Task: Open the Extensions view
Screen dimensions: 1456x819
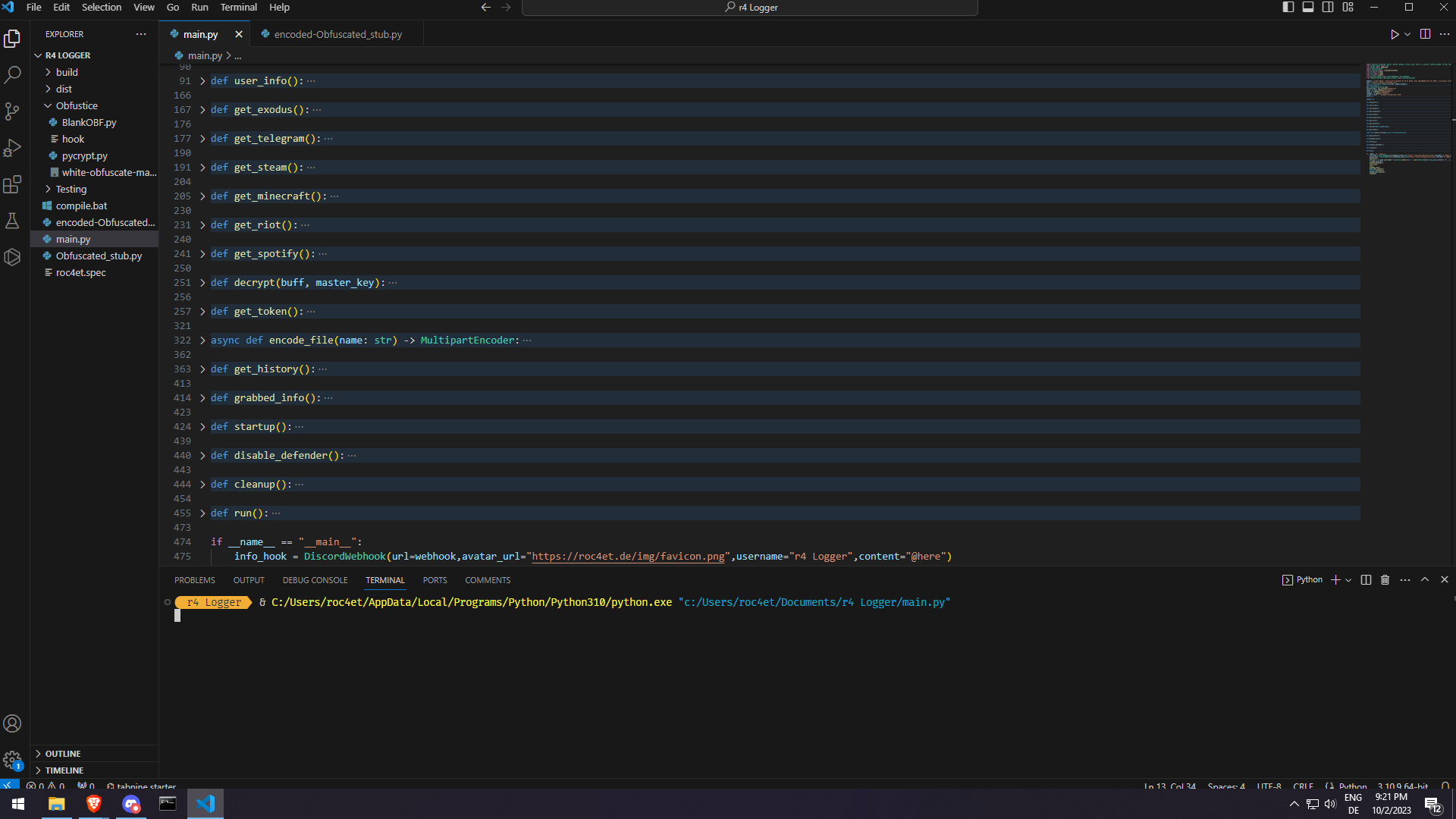Action: coord(12,184)
